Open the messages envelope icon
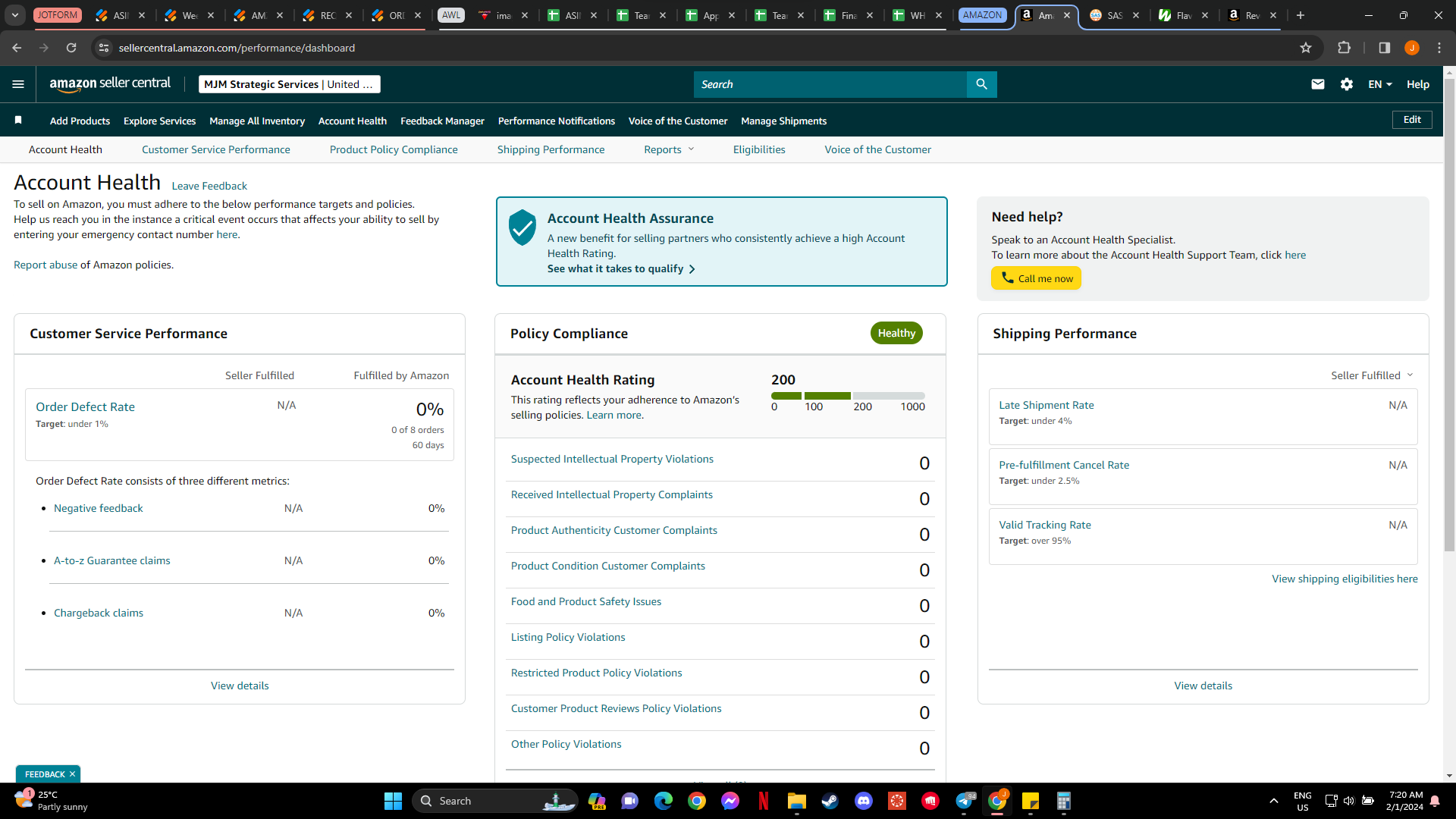This screenshot has height=819, width=1456. 1318,84
